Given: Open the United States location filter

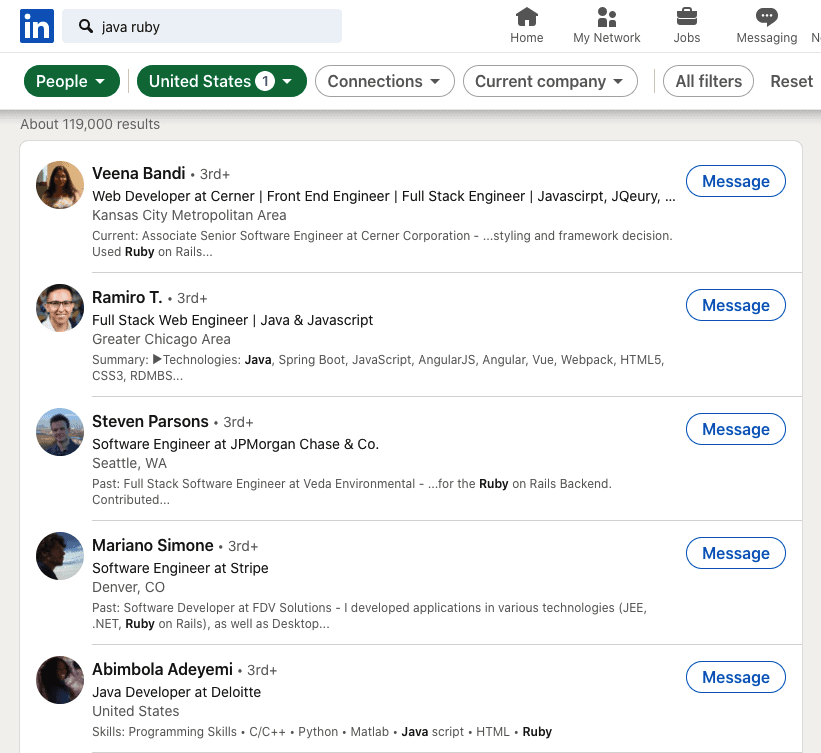Looking at the screenshot, I should coord(221,82).
